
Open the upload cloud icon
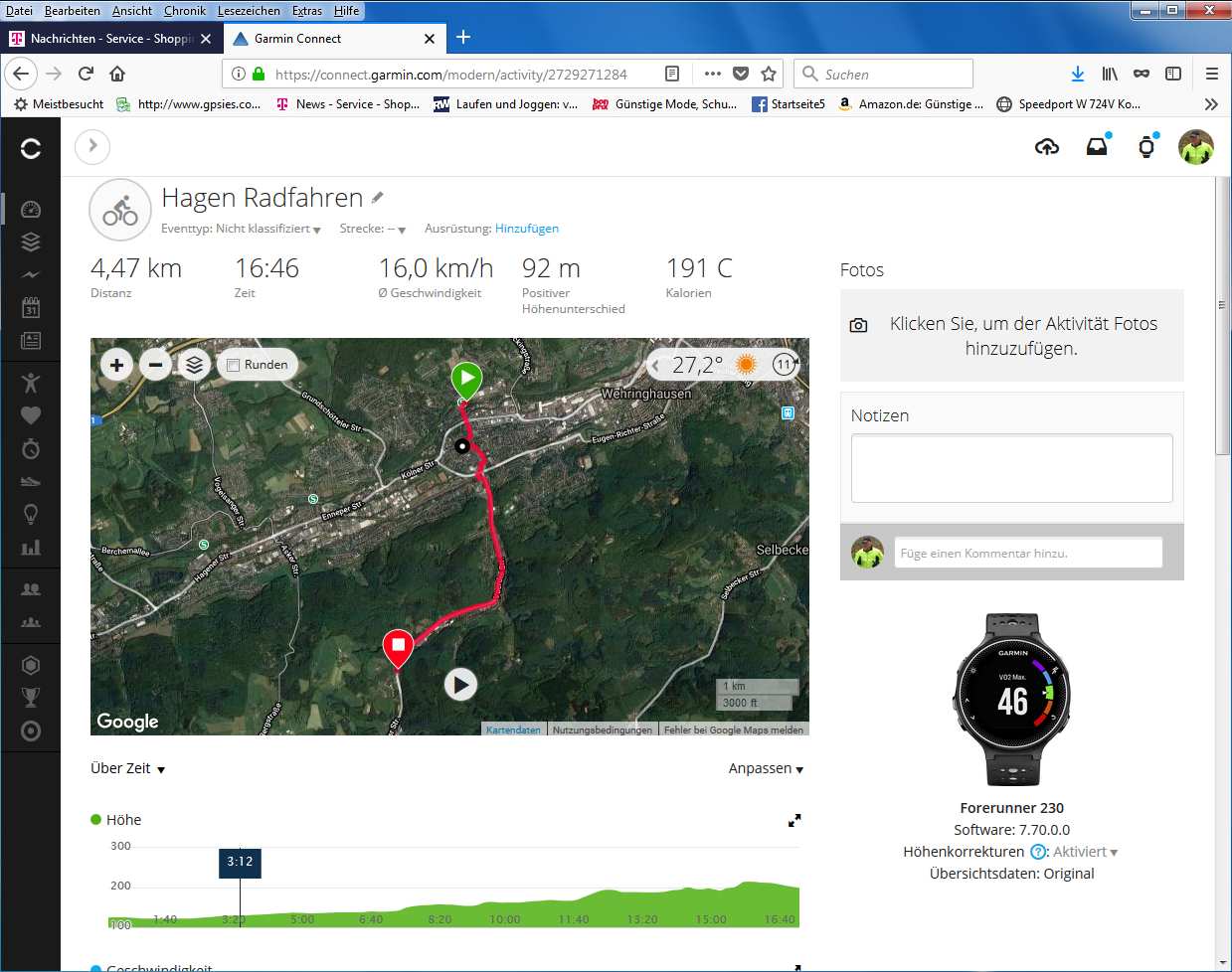1047,147
